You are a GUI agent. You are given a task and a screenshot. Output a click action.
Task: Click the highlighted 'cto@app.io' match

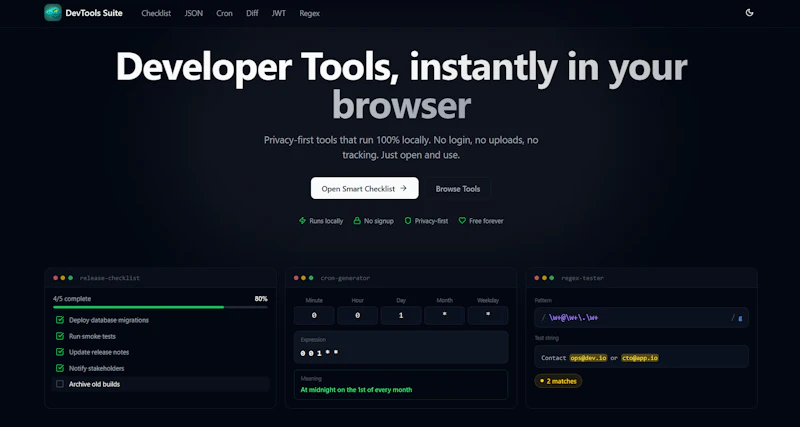coord(640,358)
